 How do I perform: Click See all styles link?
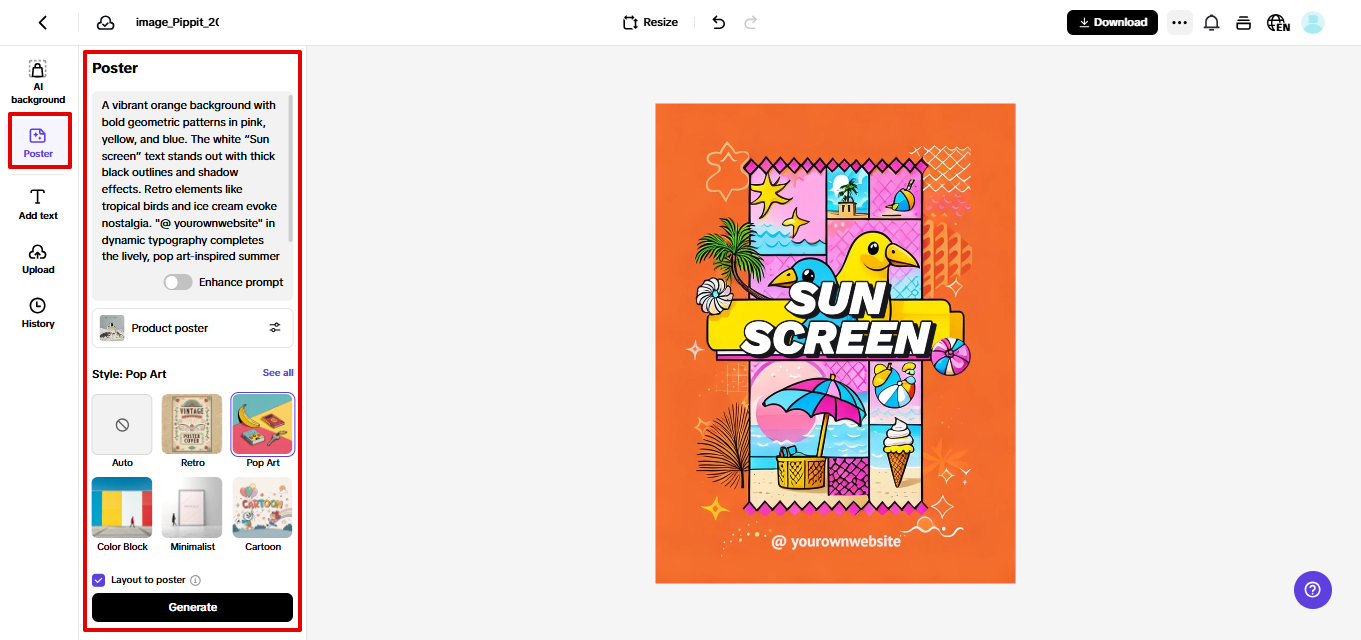tap(278, 373)
